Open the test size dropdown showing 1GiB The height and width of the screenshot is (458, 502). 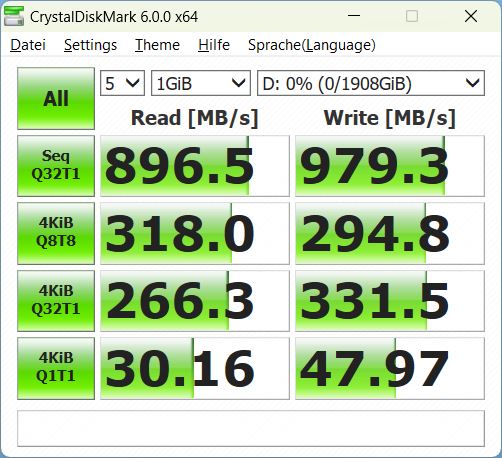[x=201, y=83]
